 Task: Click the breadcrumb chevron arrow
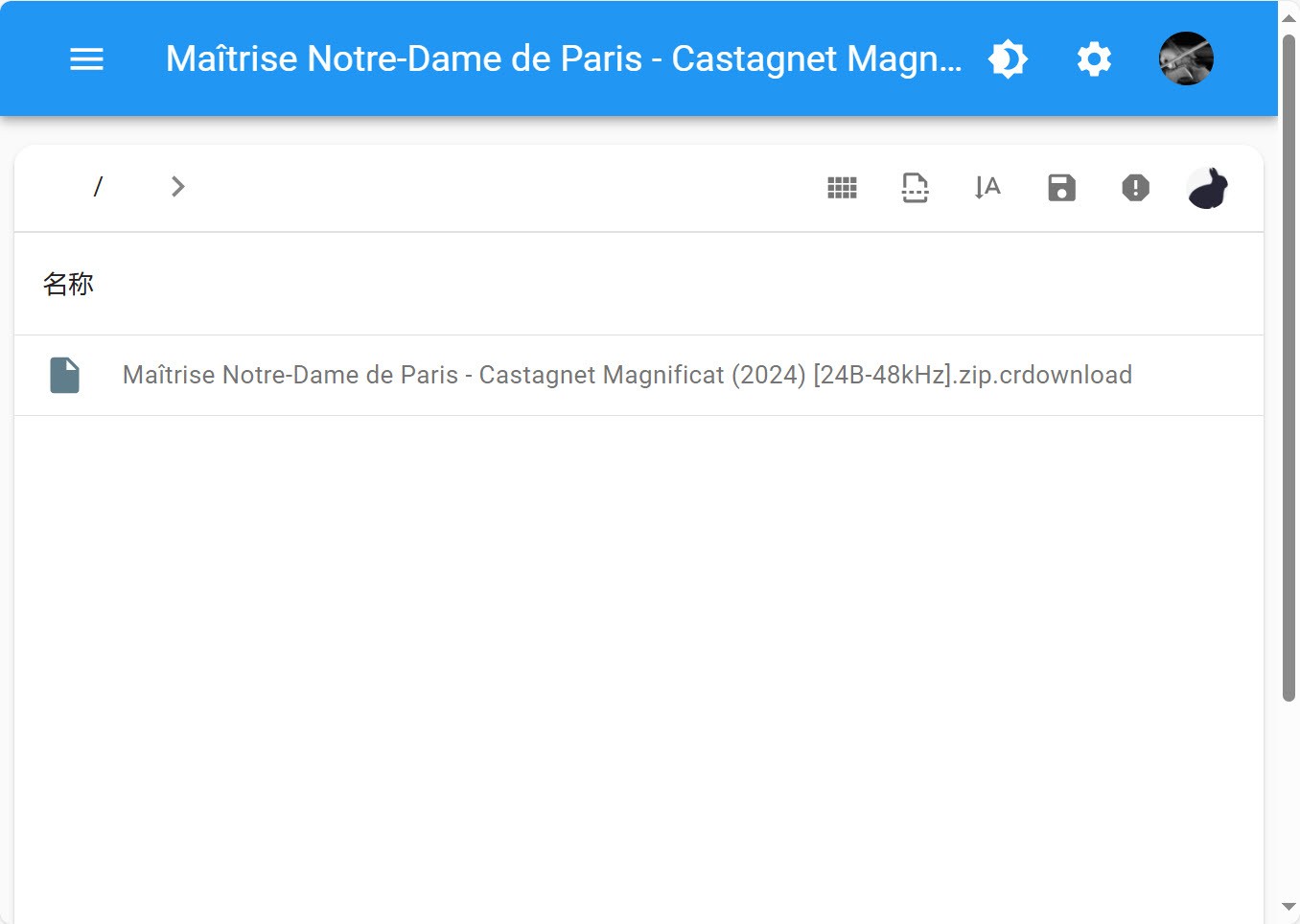click(x=177, y=187)
